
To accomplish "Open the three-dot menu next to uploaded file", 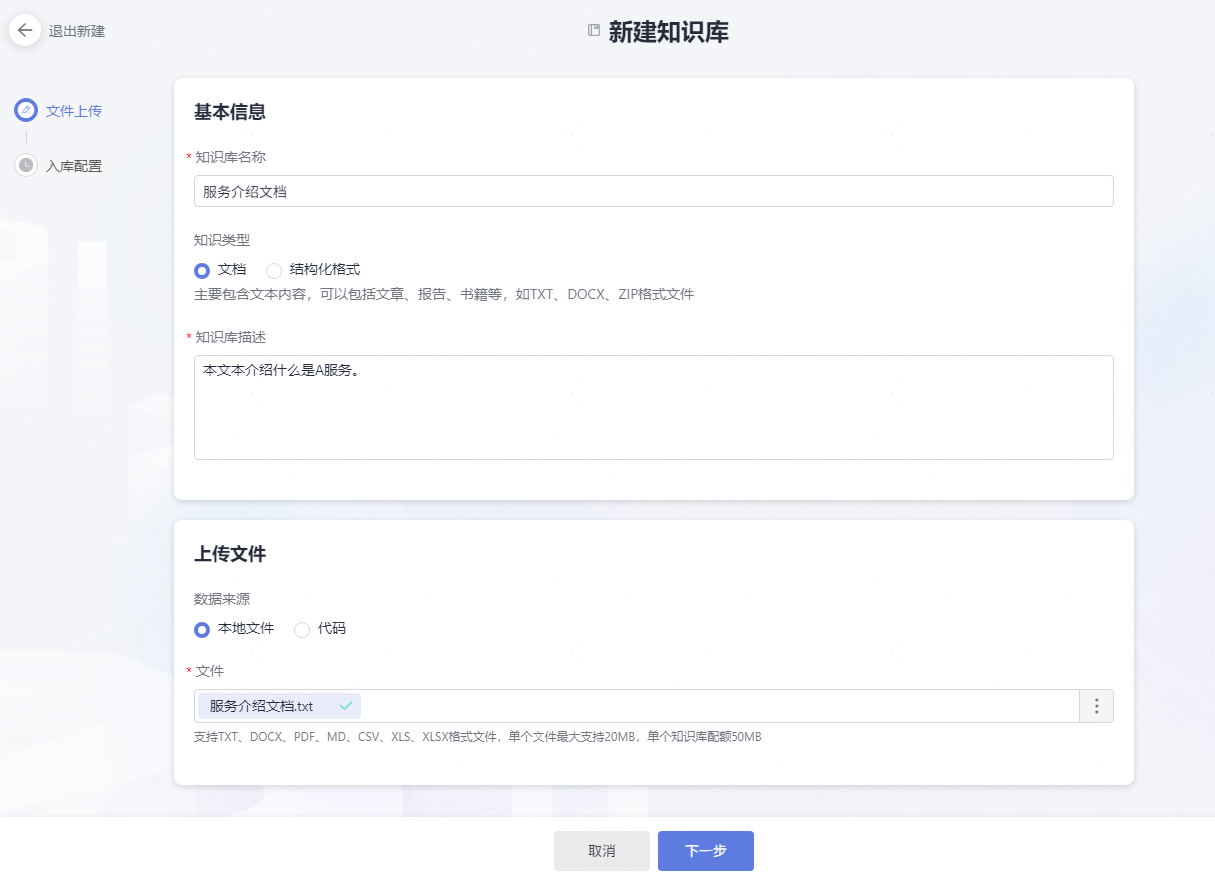I will [1096, 705].
